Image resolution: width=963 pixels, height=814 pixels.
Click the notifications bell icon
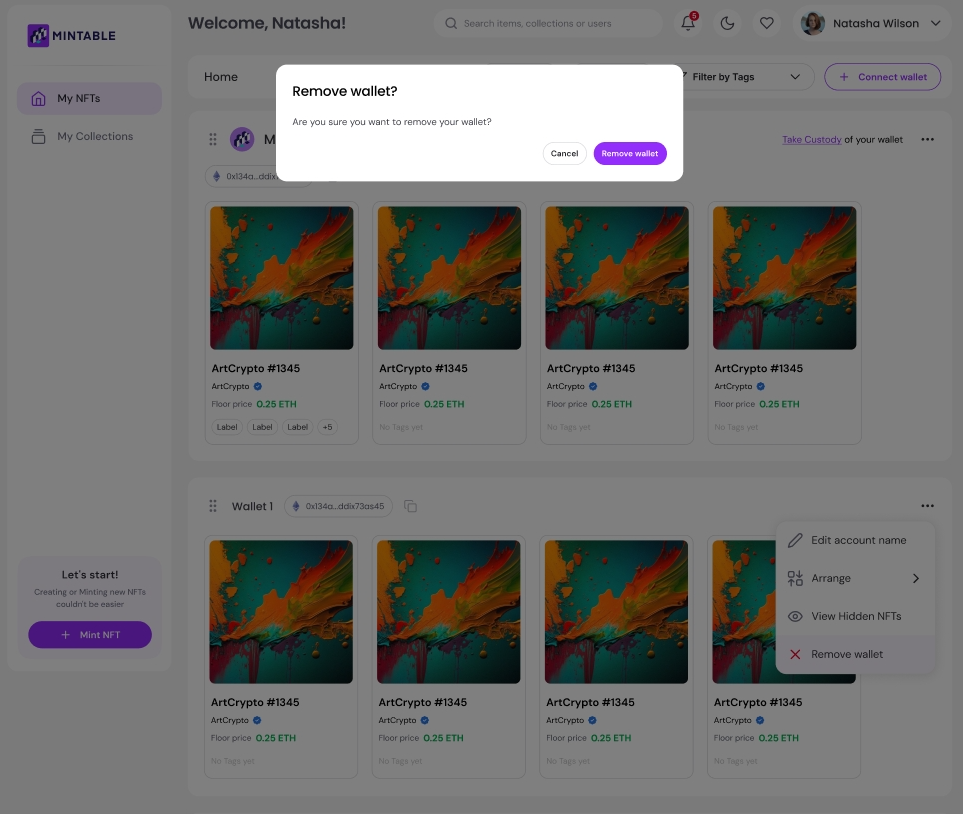[688, 23]
